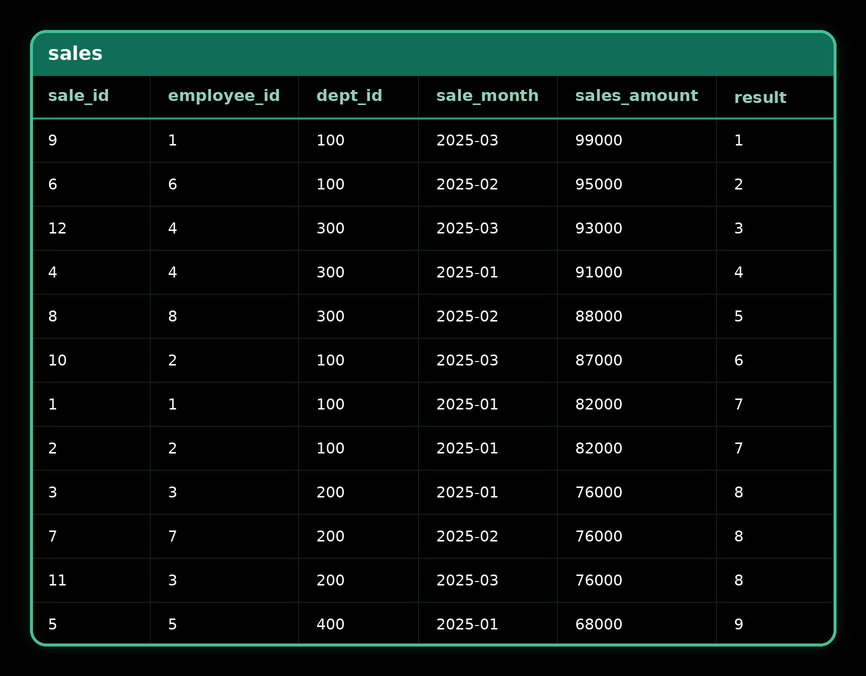The height and width of the screenshot is (676, 866).
Task: Click sale_month cell in the 93000 row
Action: pyautogui.click(x=467, y=228)
